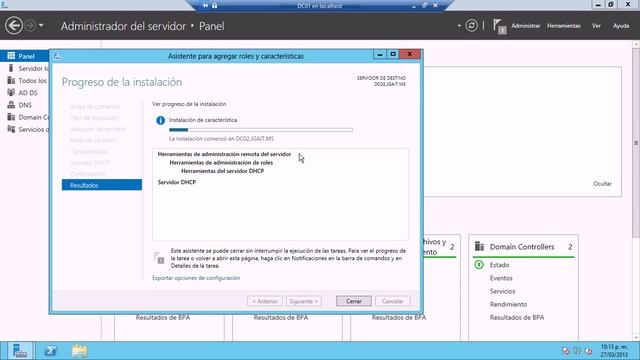The image size is (640, 360).
Task: Select the Resultados step in wizard
Action: coord(102,185)
